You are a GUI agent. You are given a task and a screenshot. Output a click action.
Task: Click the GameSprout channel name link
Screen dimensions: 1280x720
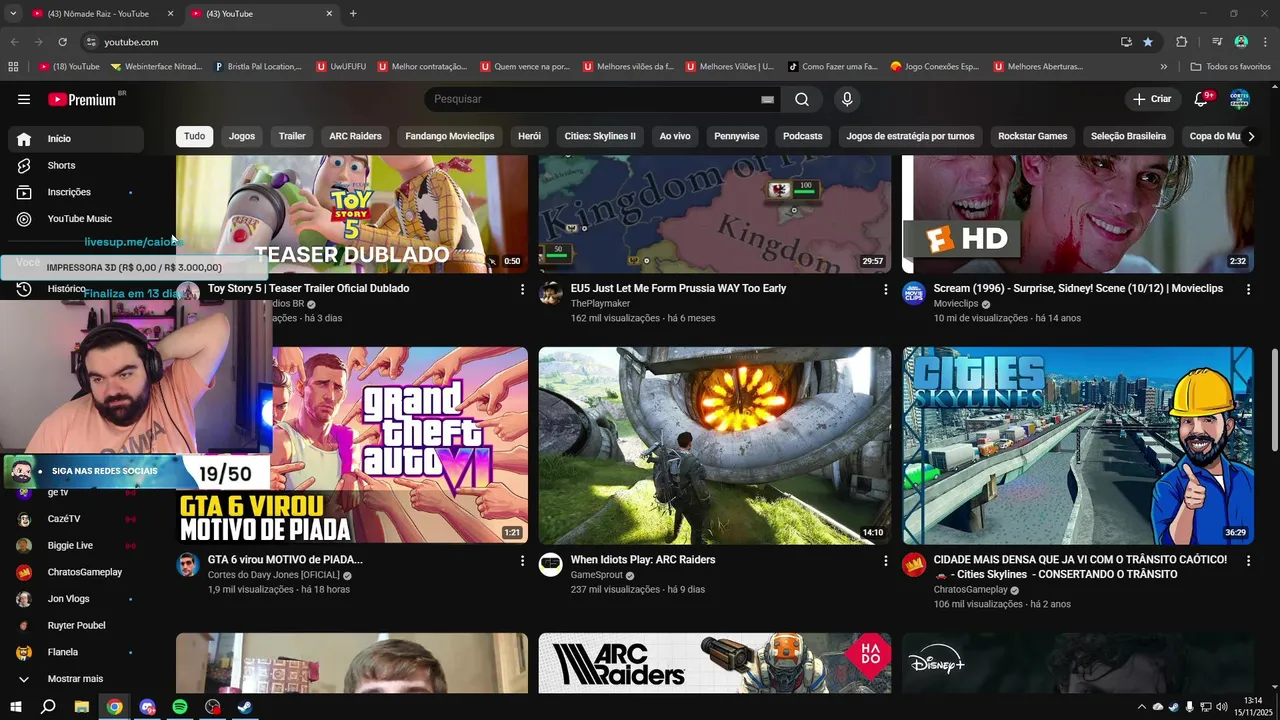pos(597,575)
